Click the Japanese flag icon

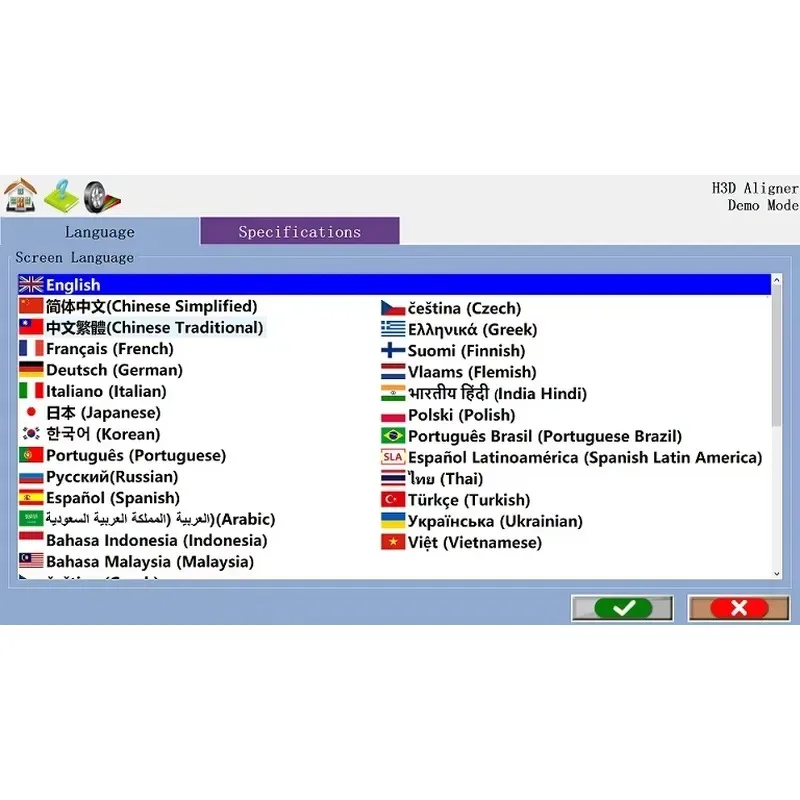tap(31, 412)
